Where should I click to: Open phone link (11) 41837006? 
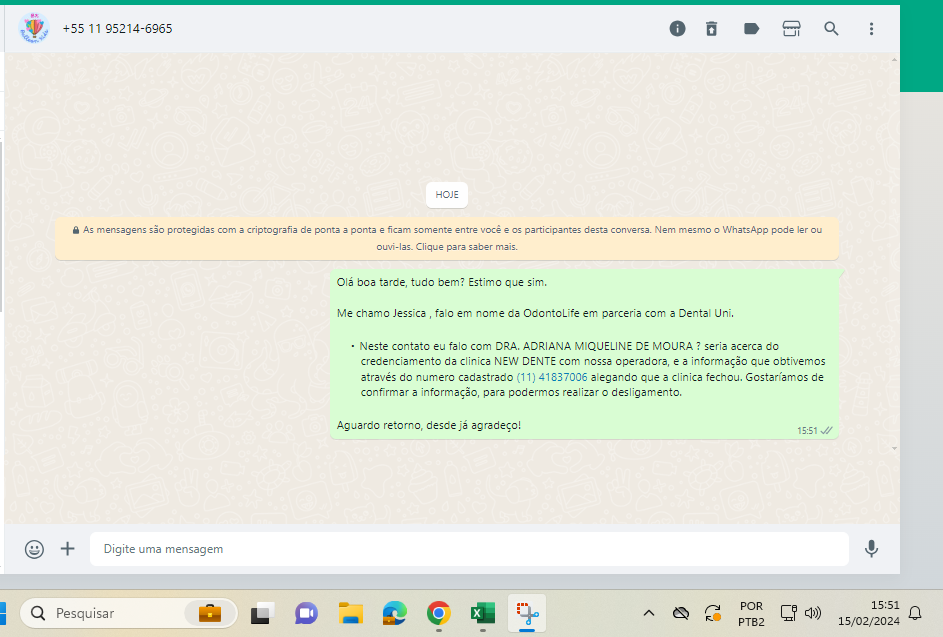point(551,377)
